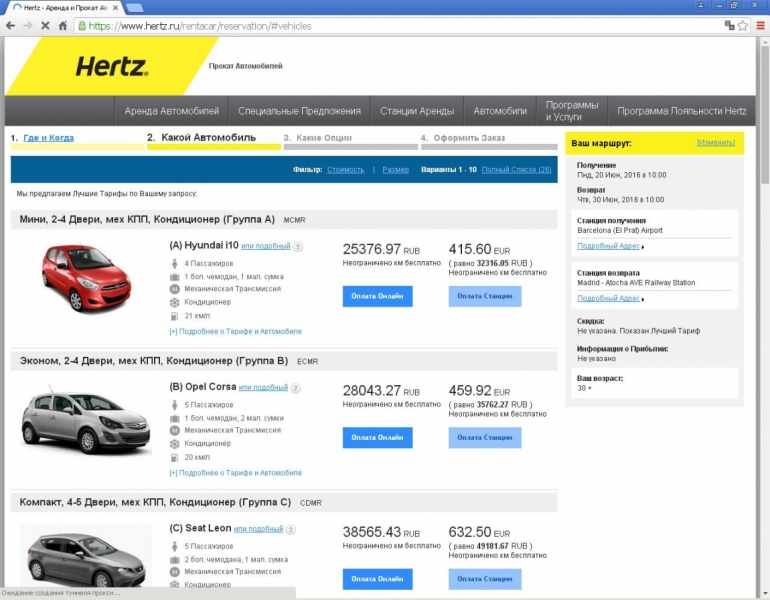Bookmark this page with star icon
770x600 pixels.
click(743, 26)
